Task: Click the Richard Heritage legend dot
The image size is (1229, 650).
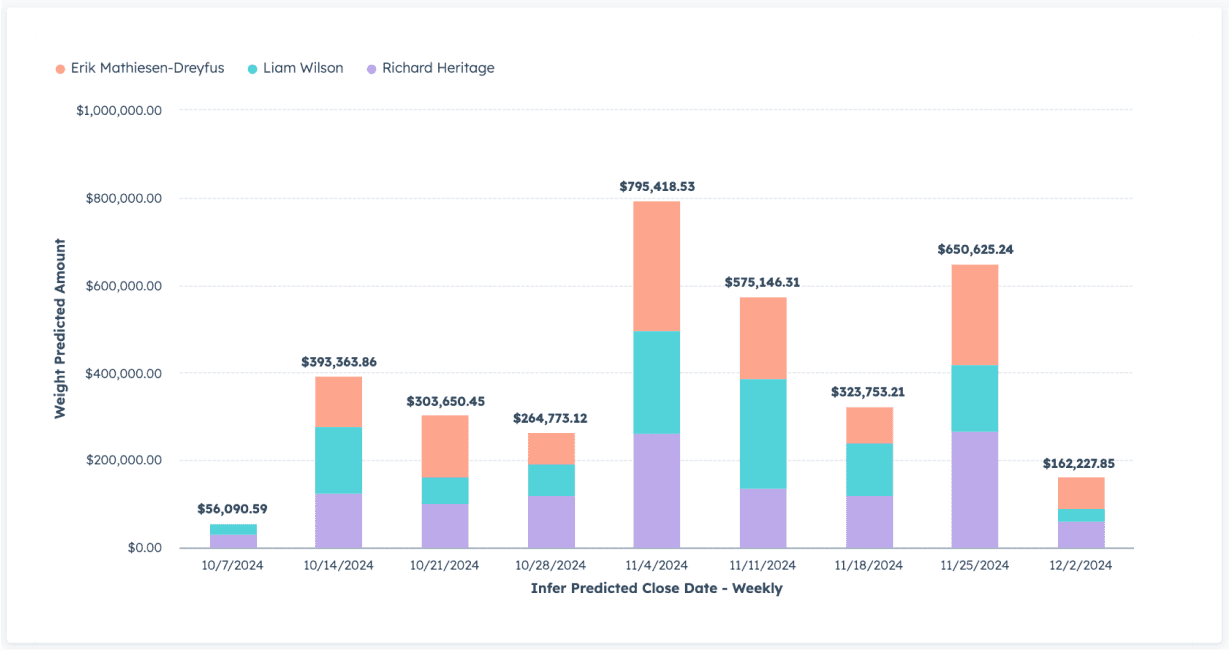Action: click(370, 67)
